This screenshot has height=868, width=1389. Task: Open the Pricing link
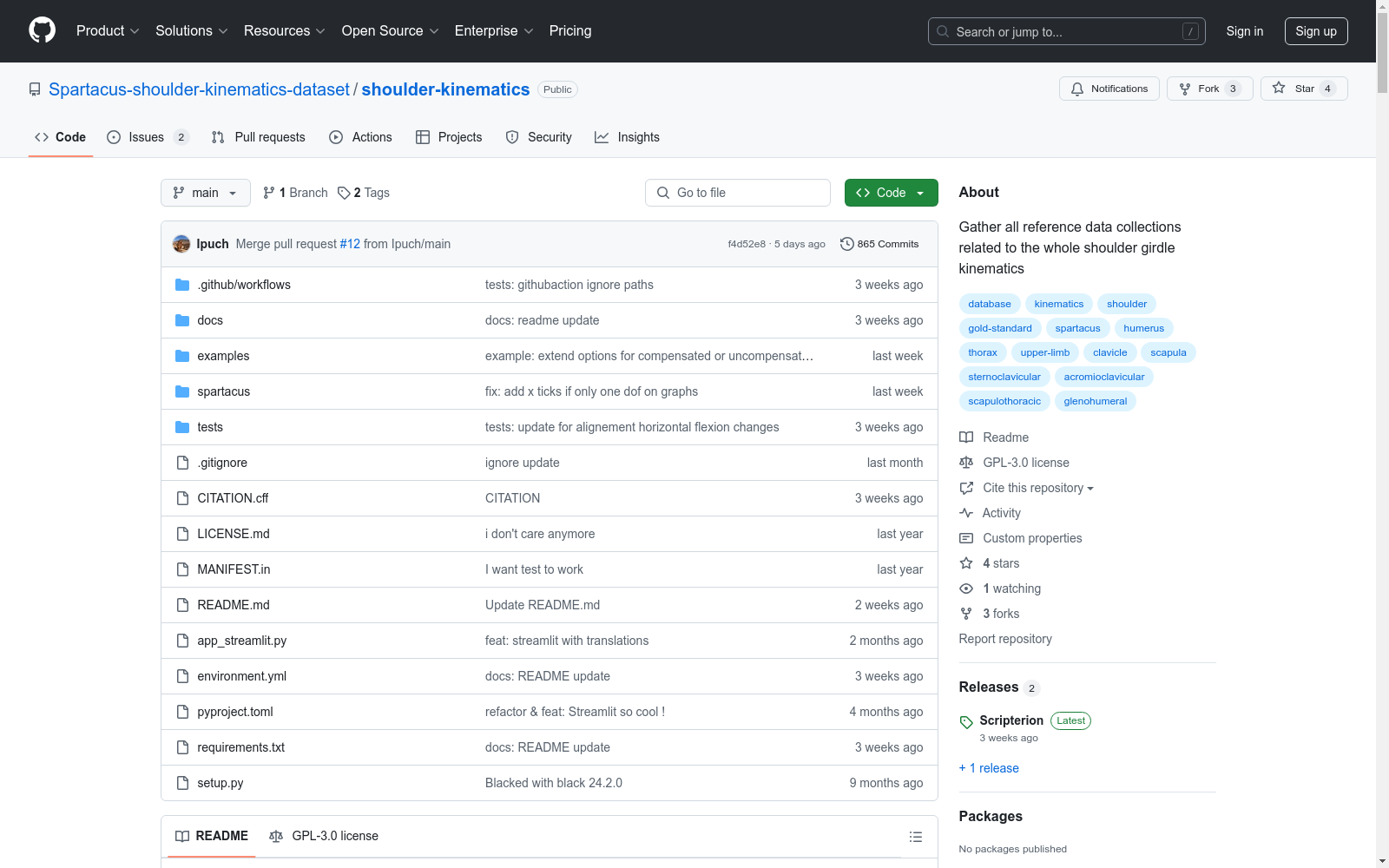[570, 30]
